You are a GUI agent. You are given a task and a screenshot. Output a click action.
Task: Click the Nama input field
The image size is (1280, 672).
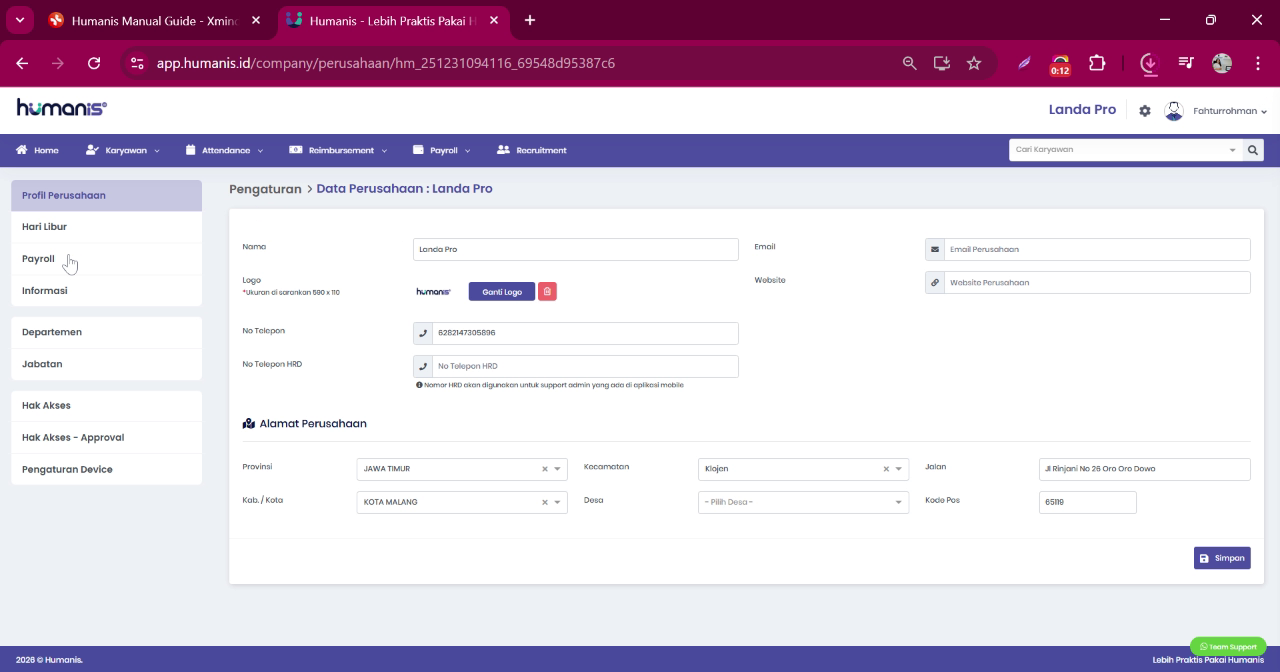(576, 249)
